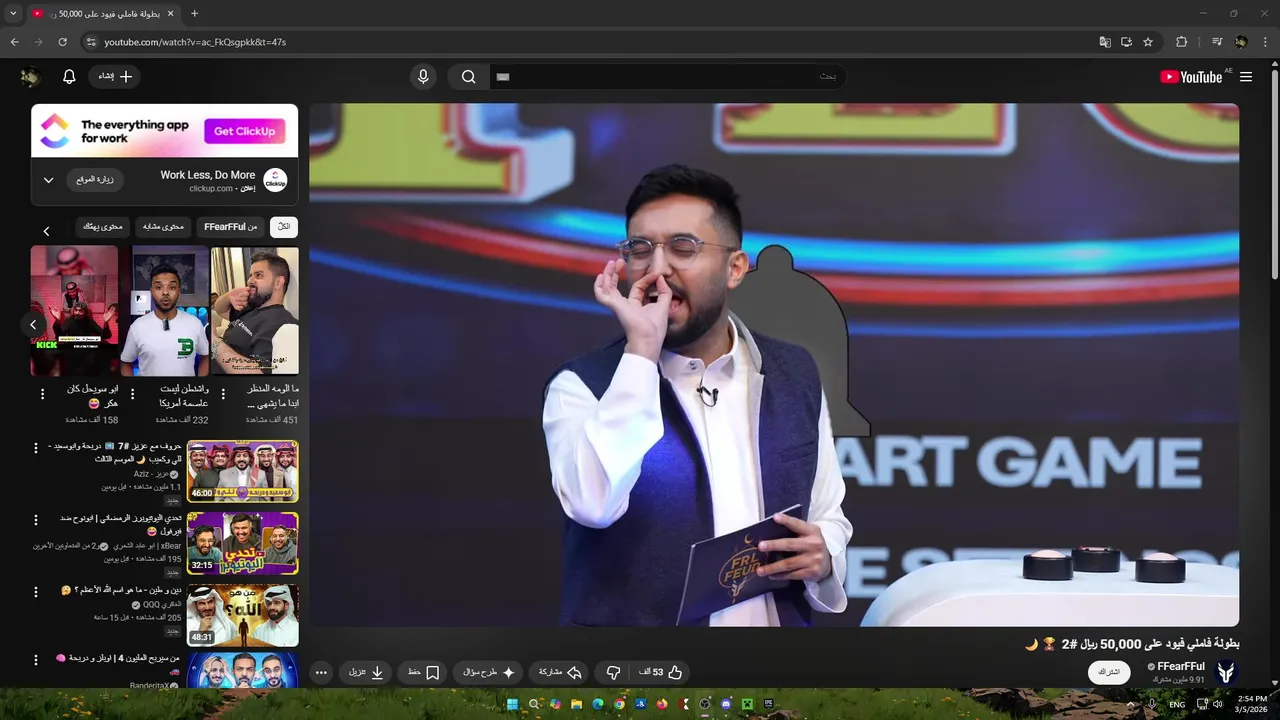Download the video with download button
The image size is (1280, 720).
click(366, 673)
